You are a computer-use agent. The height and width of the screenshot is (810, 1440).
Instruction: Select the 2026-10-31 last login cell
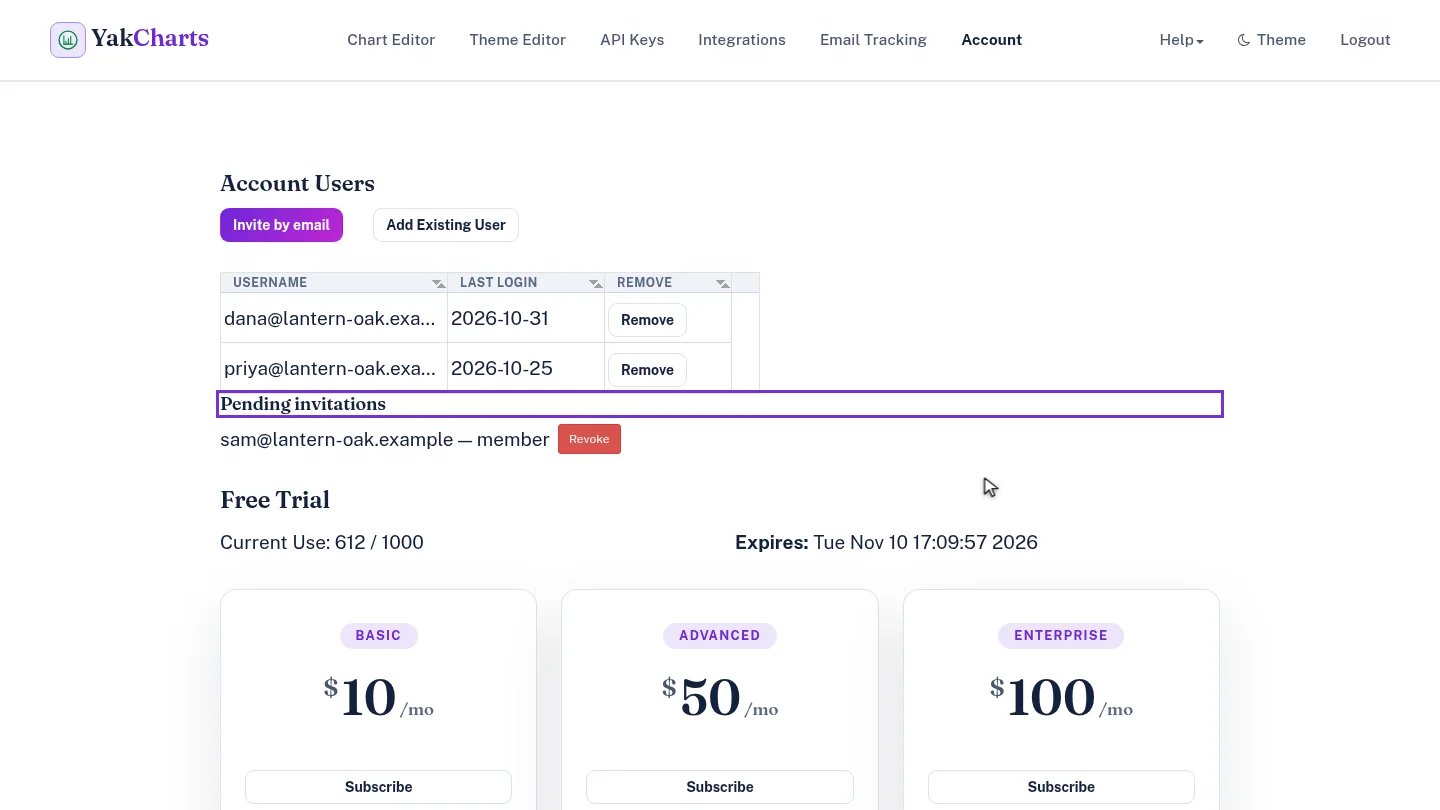coord(525,318)
